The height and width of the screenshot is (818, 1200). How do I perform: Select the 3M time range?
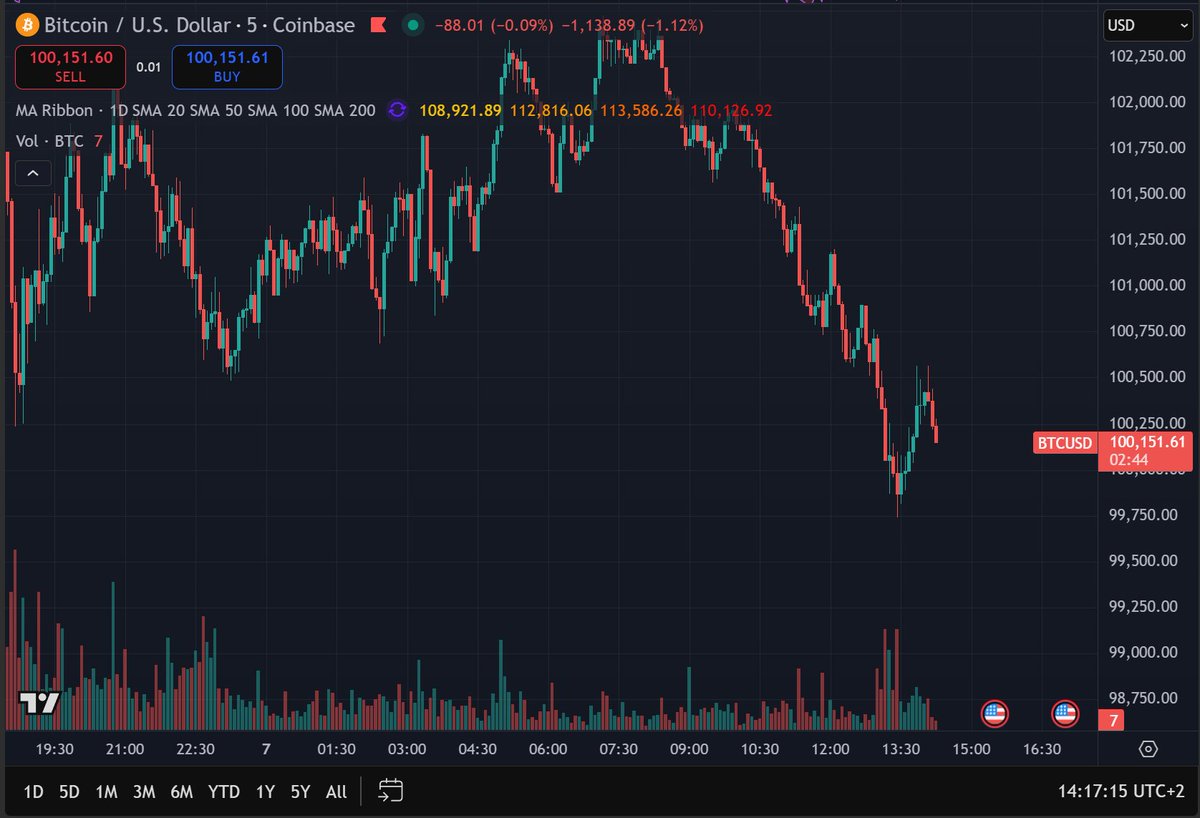144,791
